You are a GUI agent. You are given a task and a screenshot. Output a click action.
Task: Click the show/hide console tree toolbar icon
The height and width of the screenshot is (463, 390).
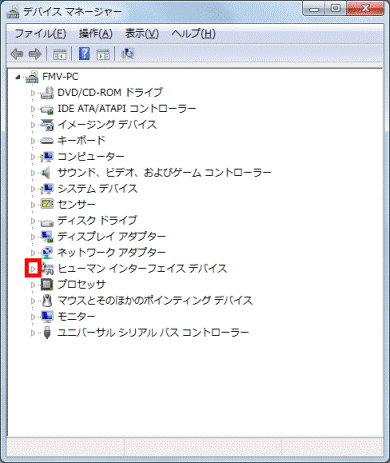tap(60, 54)
